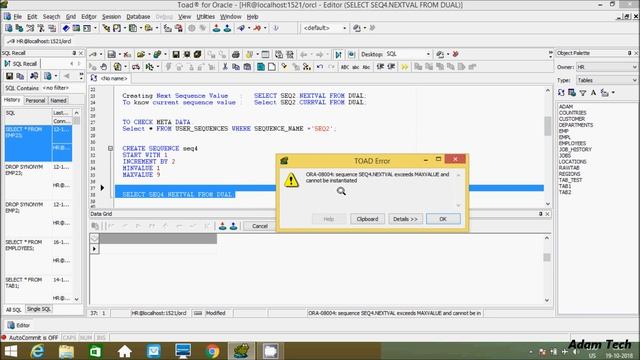This screenshot has height=360, width=640.
Task: Click the Data Grid vertical scrollbar thumb
Action: [x=547, y=257]
